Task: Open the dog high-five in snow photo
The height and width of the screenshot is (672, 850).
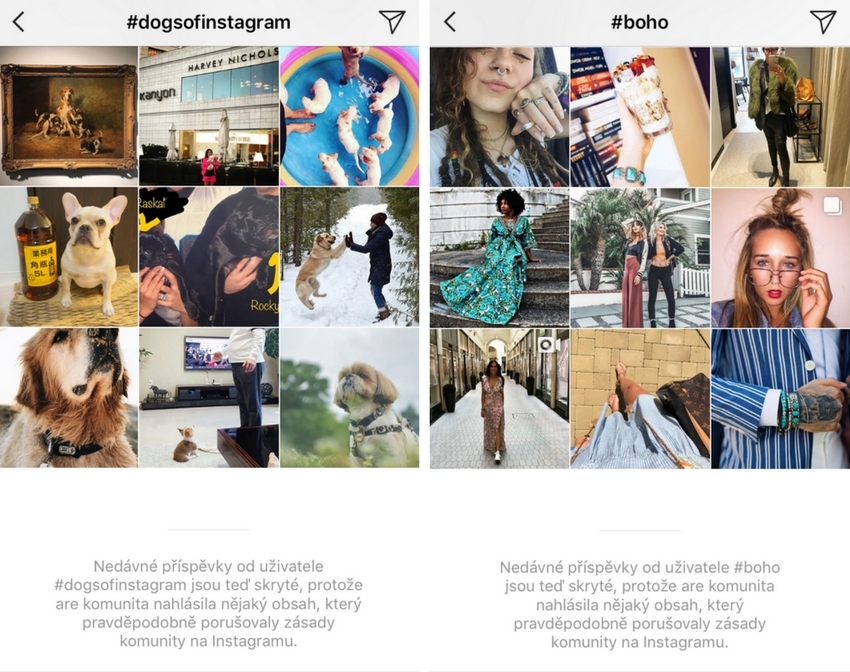Action: click(x=350, y=257)
